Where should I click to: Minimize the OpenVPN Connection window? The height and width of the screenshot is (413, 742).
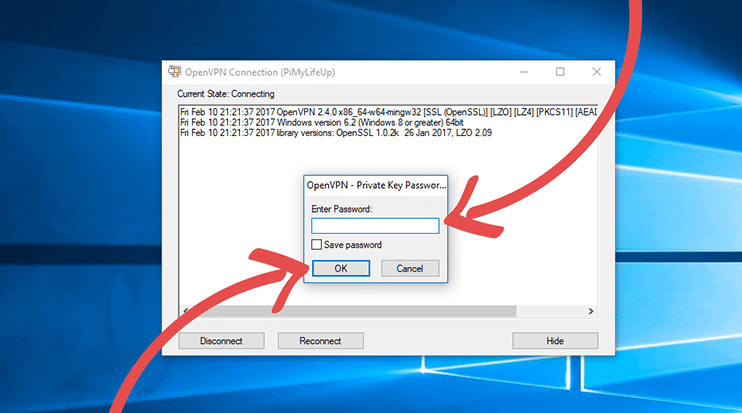[524, 72]
